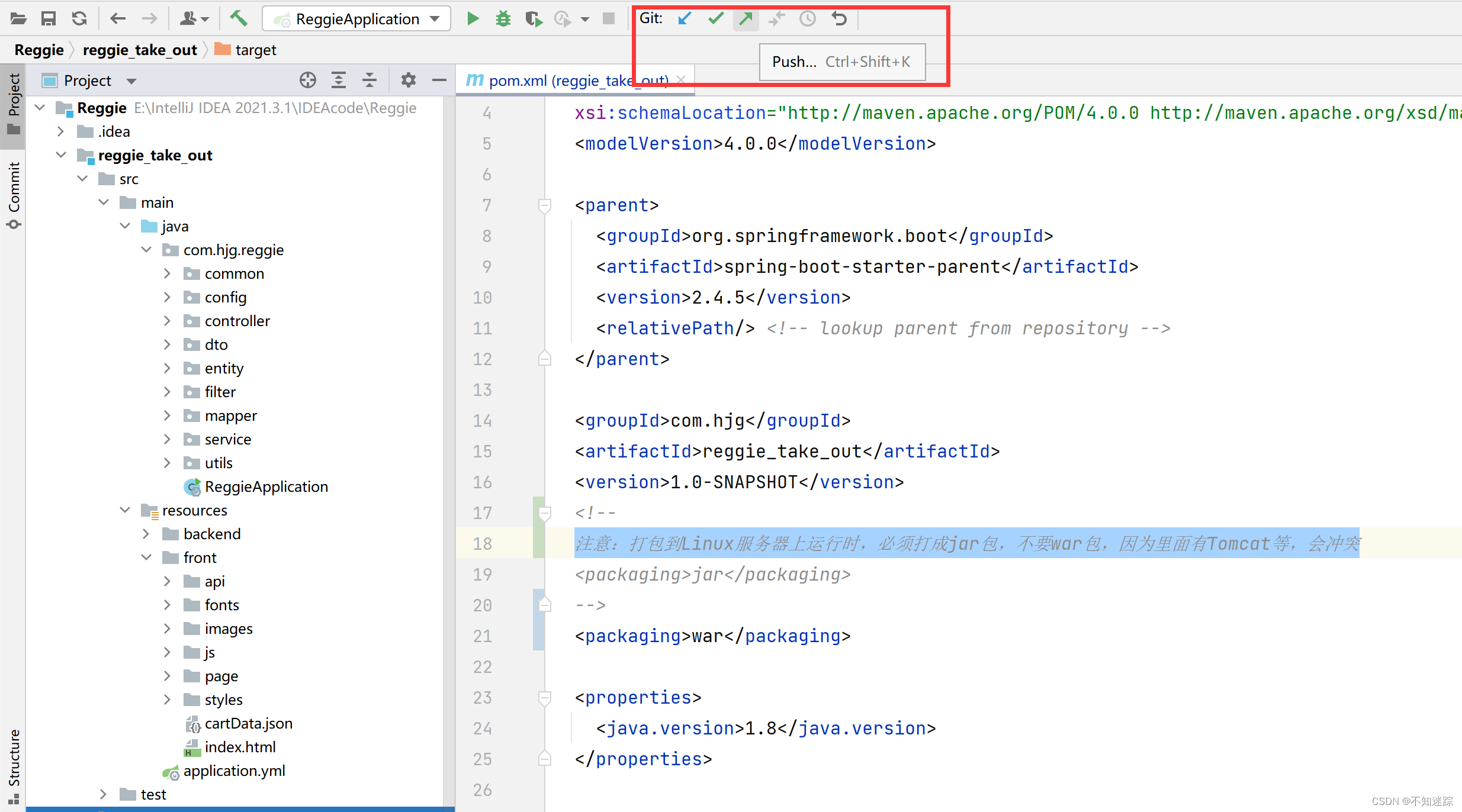
Task: Select ReggieApplication class in the tree
Action: [x=256, y=486]
